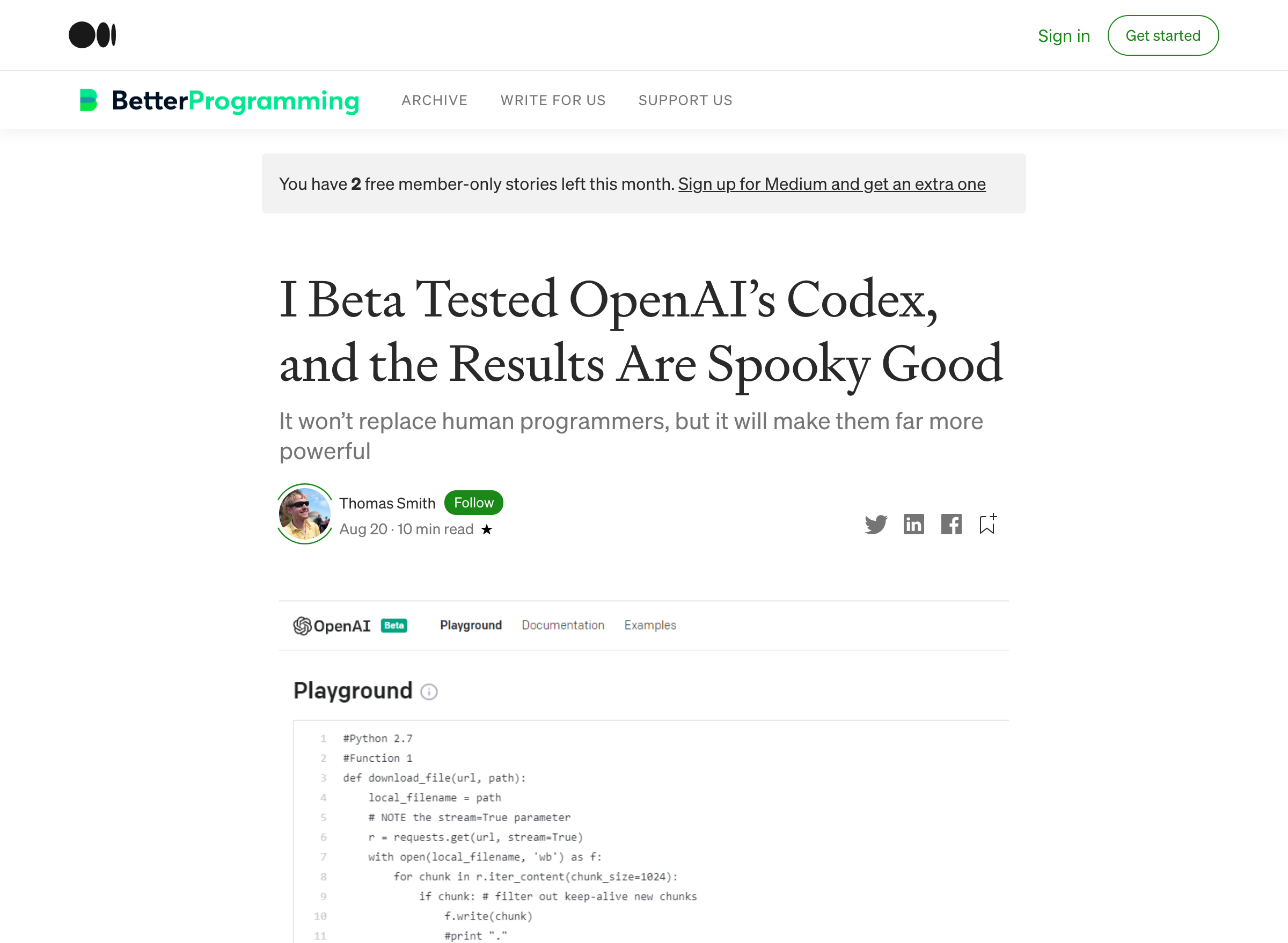Click the Playground code screenshot image
Viewport: 1288px width, 943px height.
[643, 799]
